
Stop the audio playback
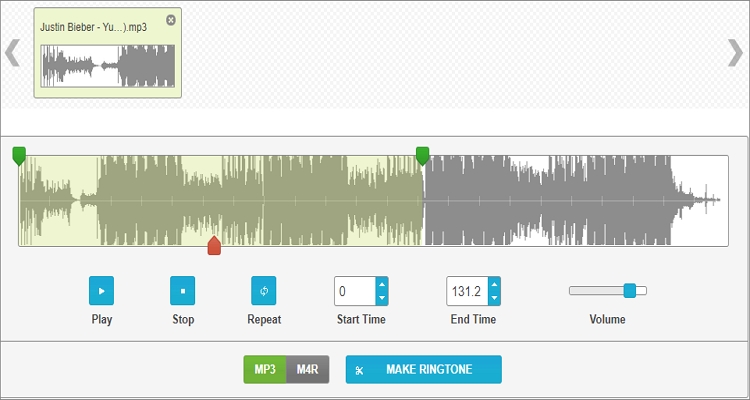click(183, 290)
